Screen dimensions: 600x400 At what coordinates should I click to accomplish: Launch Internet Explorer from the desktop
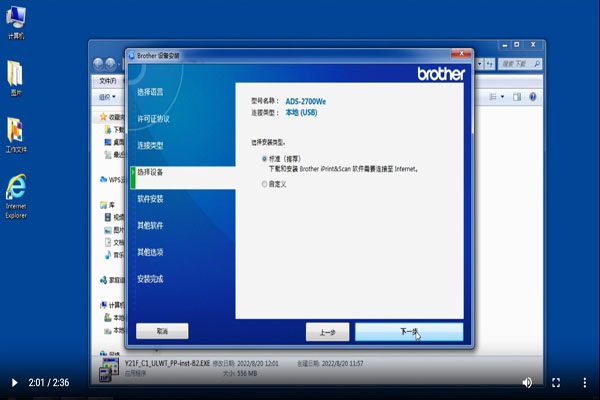(x=16, y=196)
